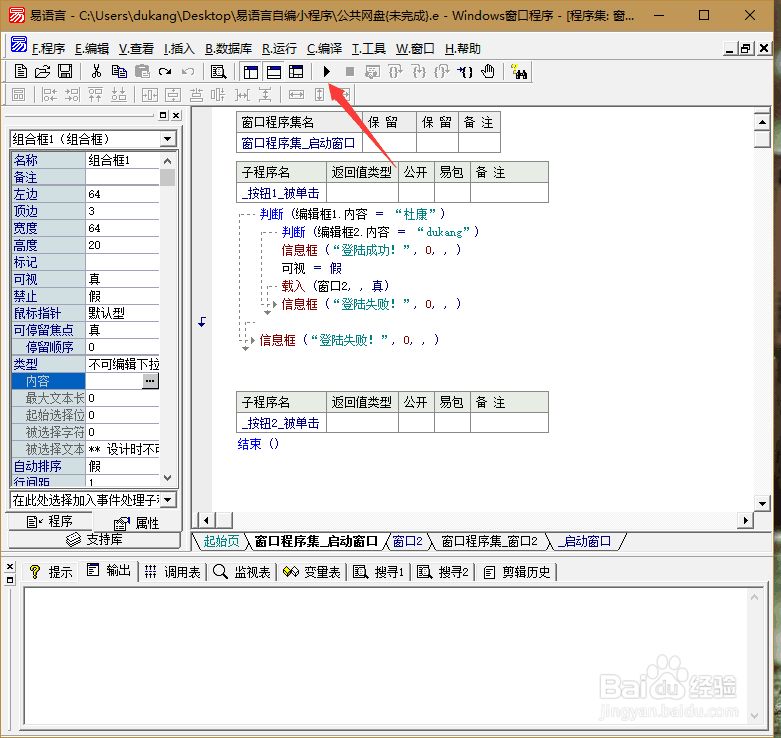Screen dimensions: 781x738
Task: Click the code editor scroll down arrow
Action: point(762,503)
